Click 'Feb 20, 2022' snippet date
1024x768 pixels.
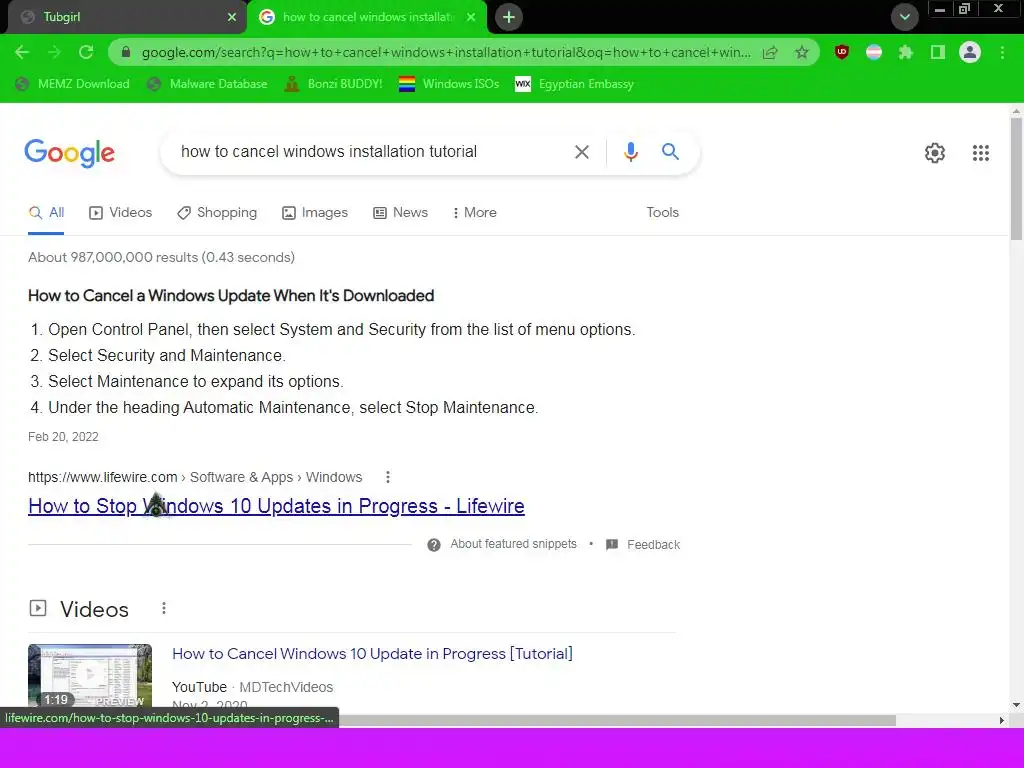click(x=63, y=437)
